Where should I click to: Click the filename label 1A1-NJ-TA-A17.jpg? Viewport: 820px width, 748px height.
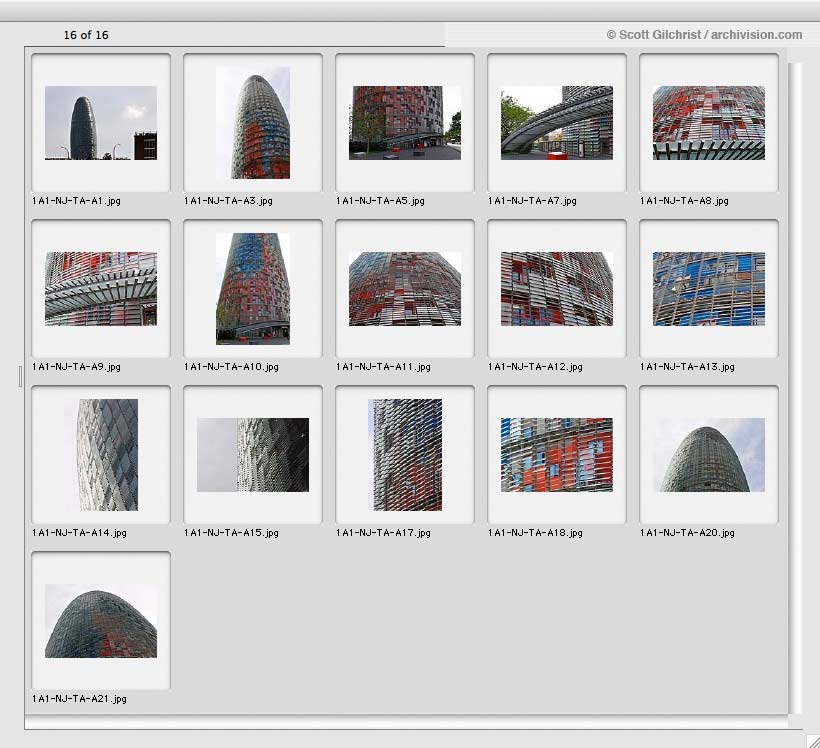tap(383, 533)
